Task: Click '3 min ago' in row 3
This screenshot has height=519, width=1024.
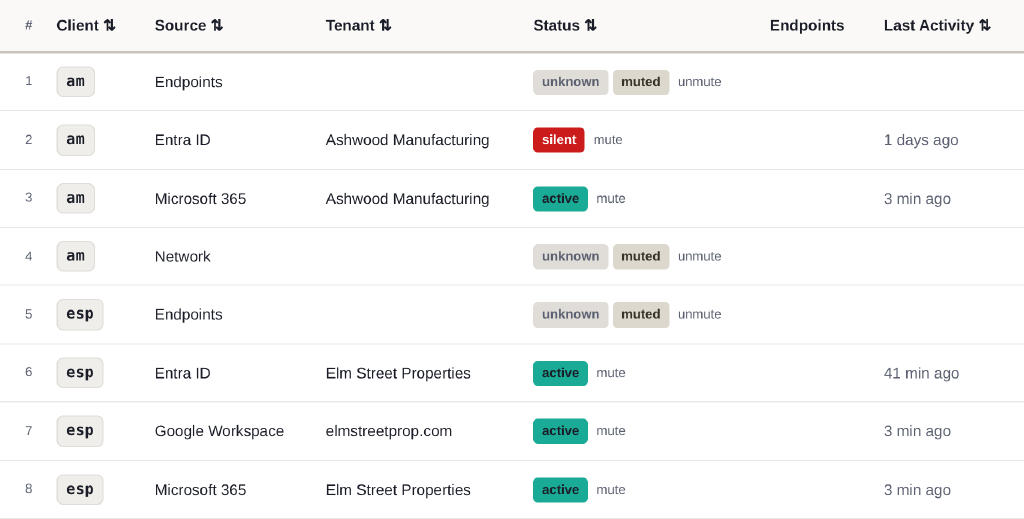Action: (917, 198)
